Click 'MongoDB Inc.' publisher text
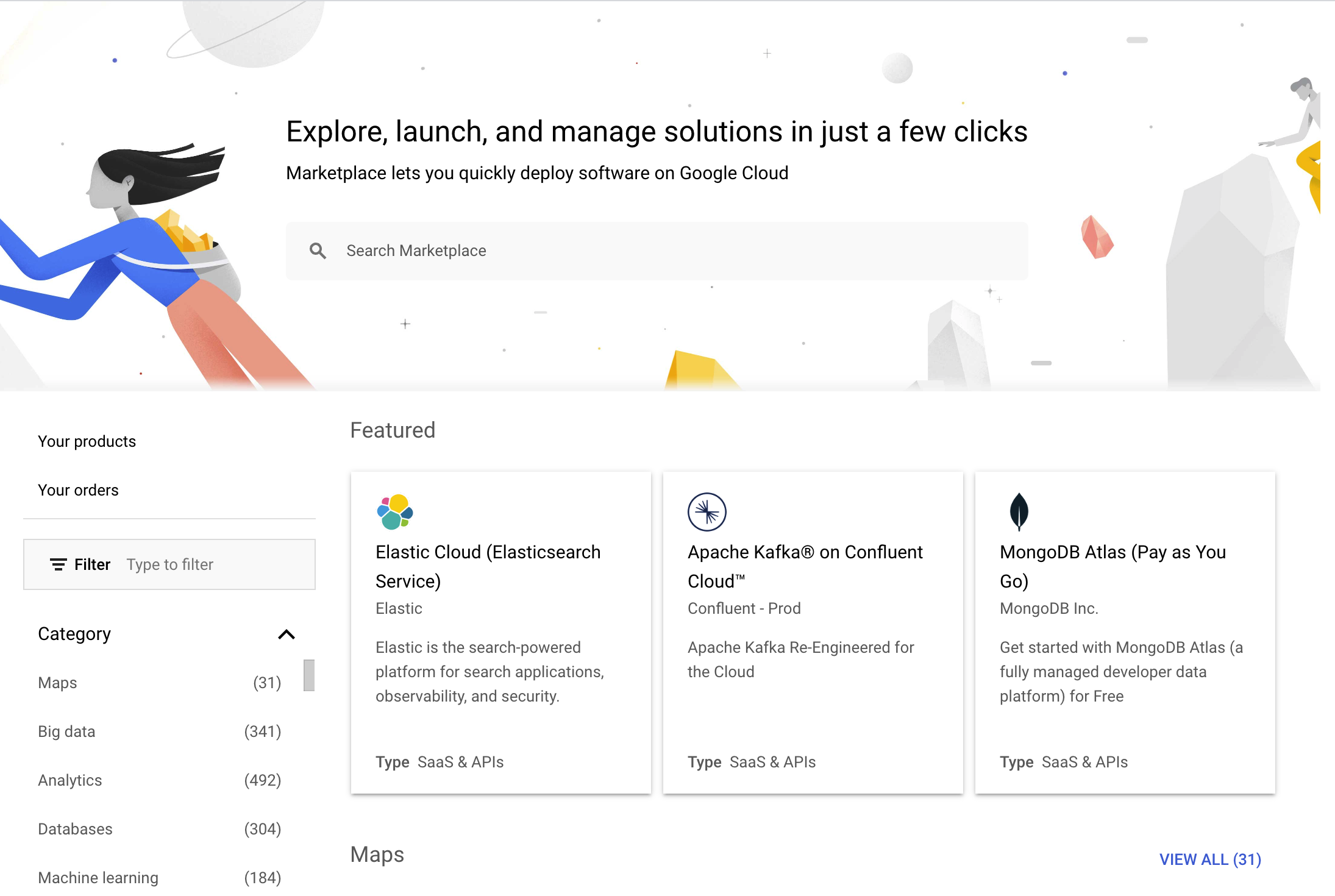 [1049, 608]
